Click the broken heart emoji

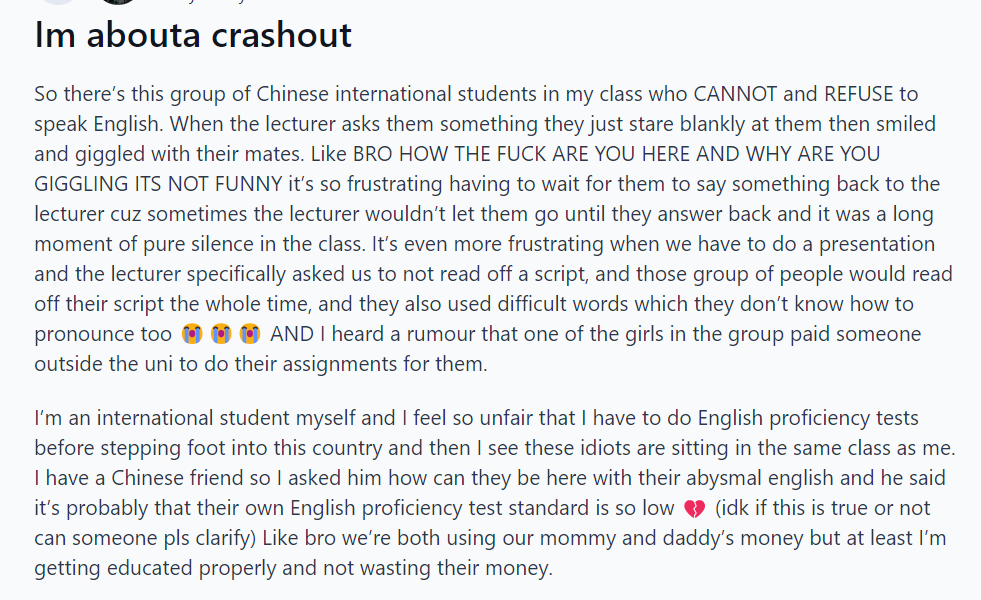point(694,509)
